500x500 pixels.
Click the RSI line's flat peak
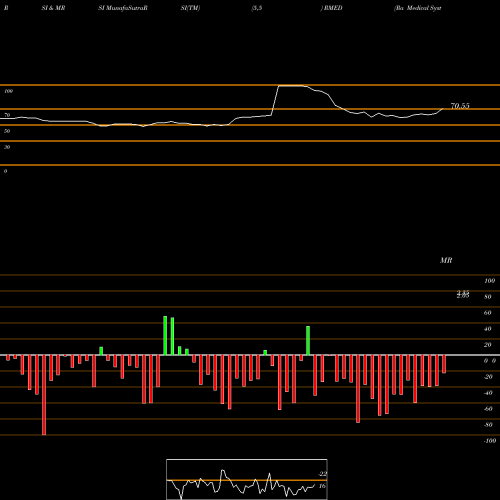click(x=291, y=86)
